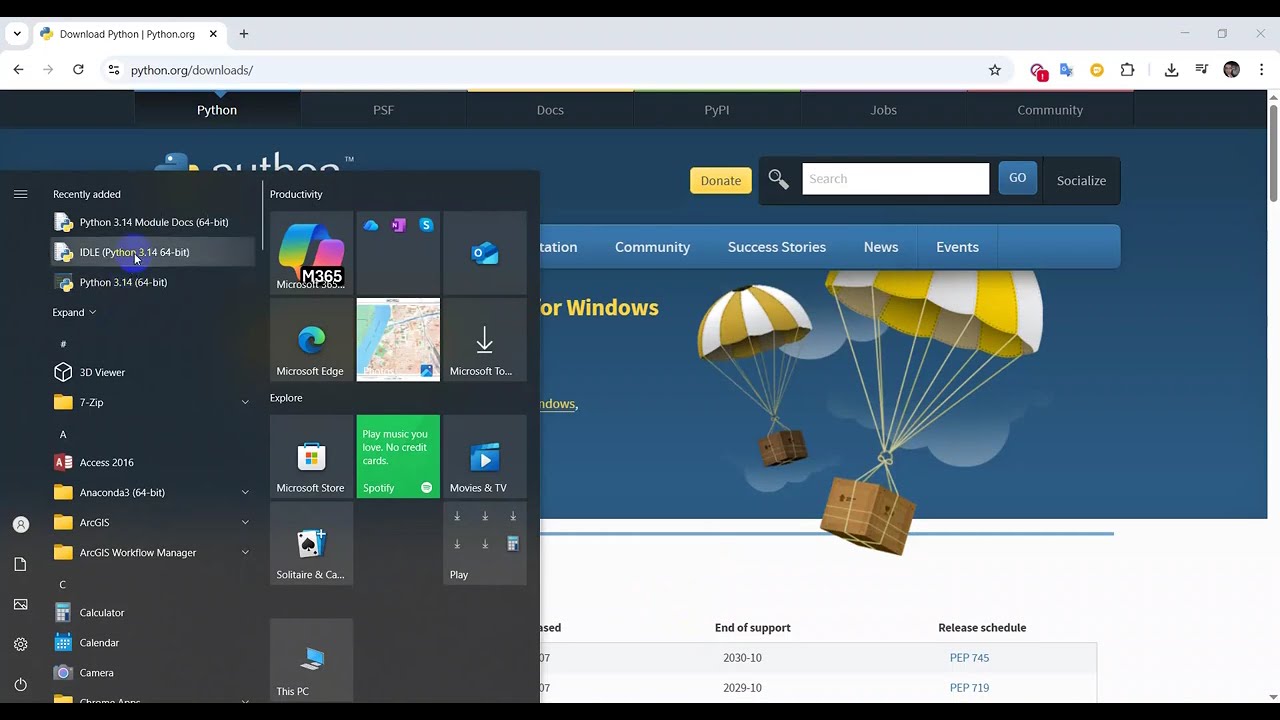Click the search field on python.org

tap(895, 179)
